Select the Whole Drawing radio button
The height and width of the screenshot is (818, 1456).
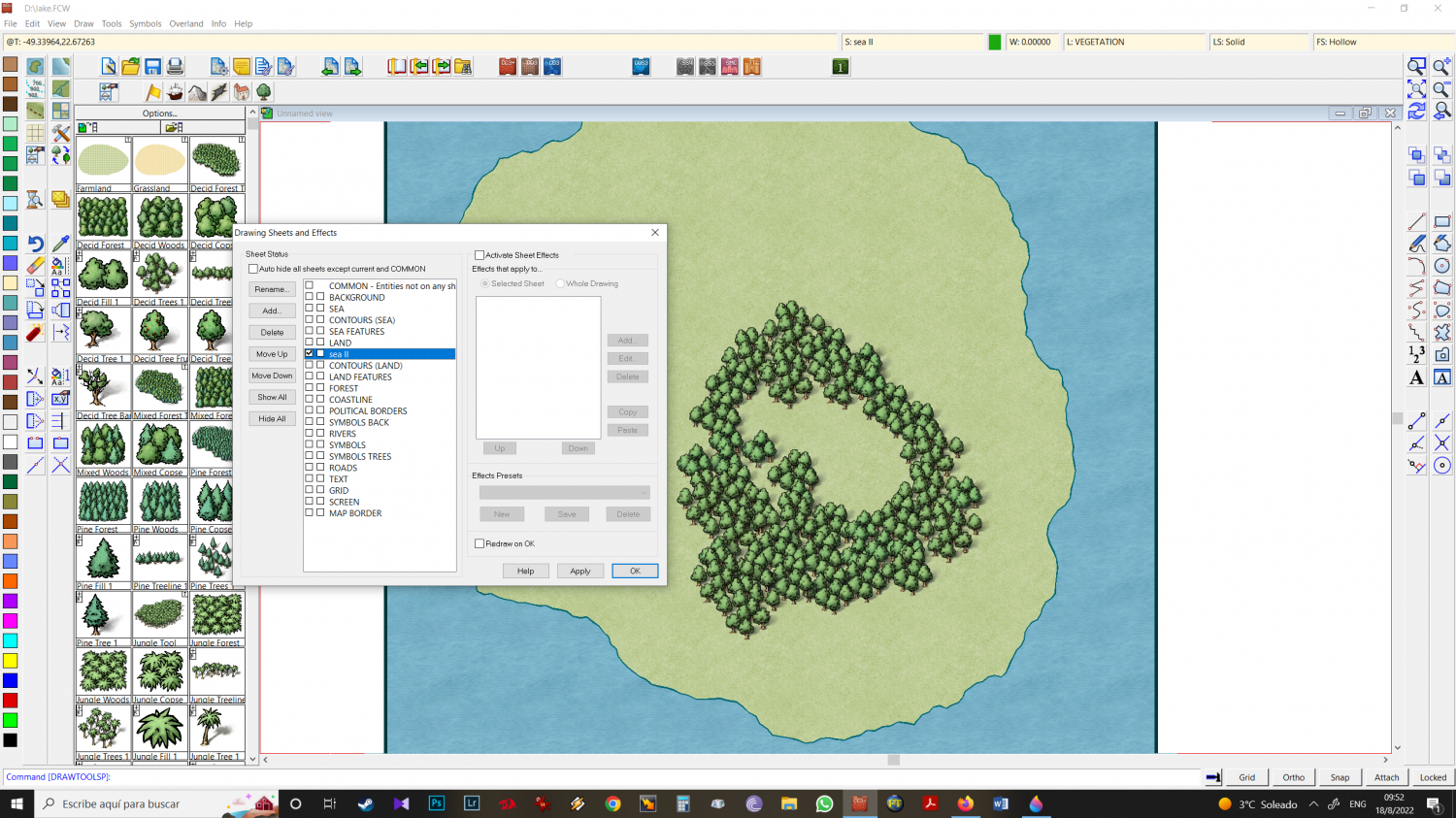pyautogui.click(x=560, y=283)
